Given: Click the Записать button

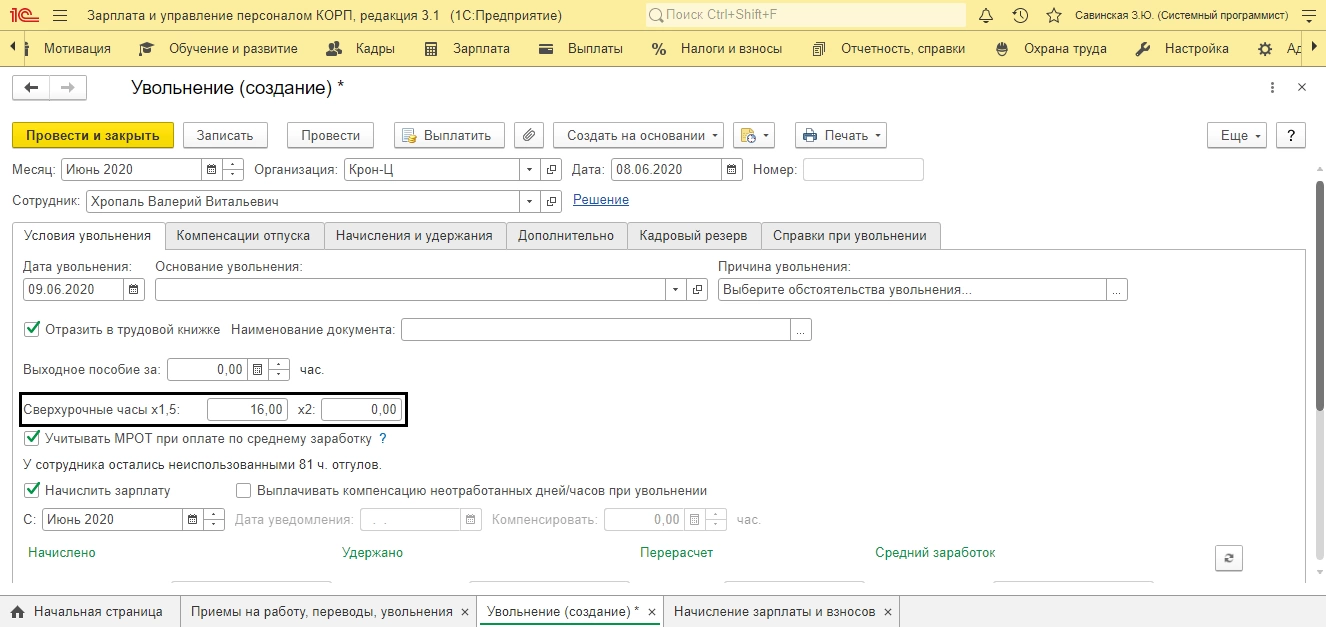Looking at the screenshot, I should [x=225, y=135].
